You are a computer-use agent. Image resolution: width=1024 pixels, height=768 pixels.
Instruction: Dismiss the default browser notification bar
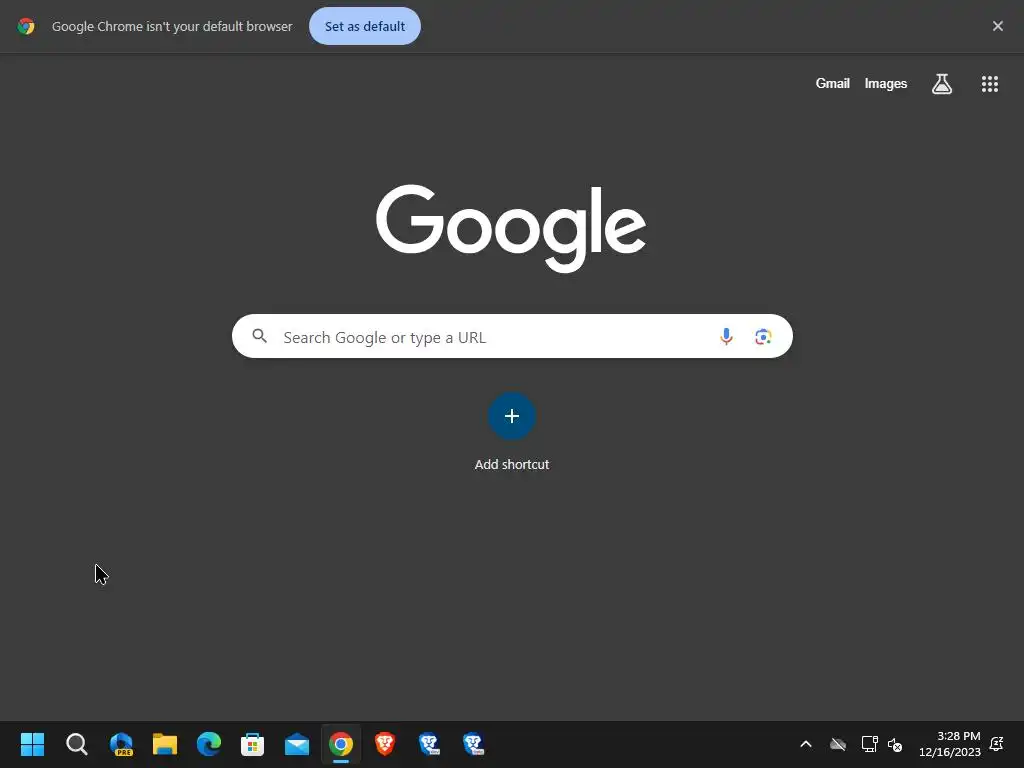(997, 26)
